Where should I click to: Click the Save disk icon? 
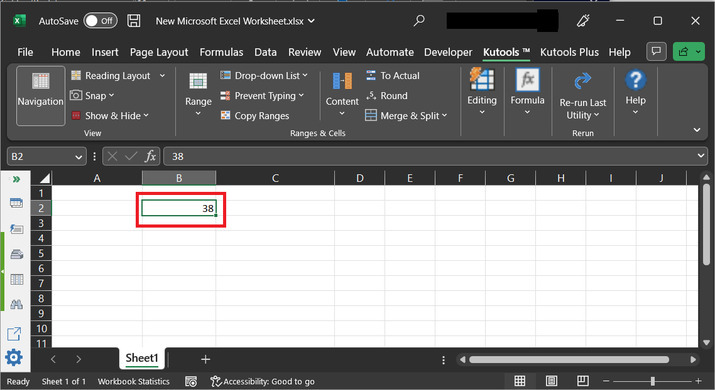(x=134, y=21)
